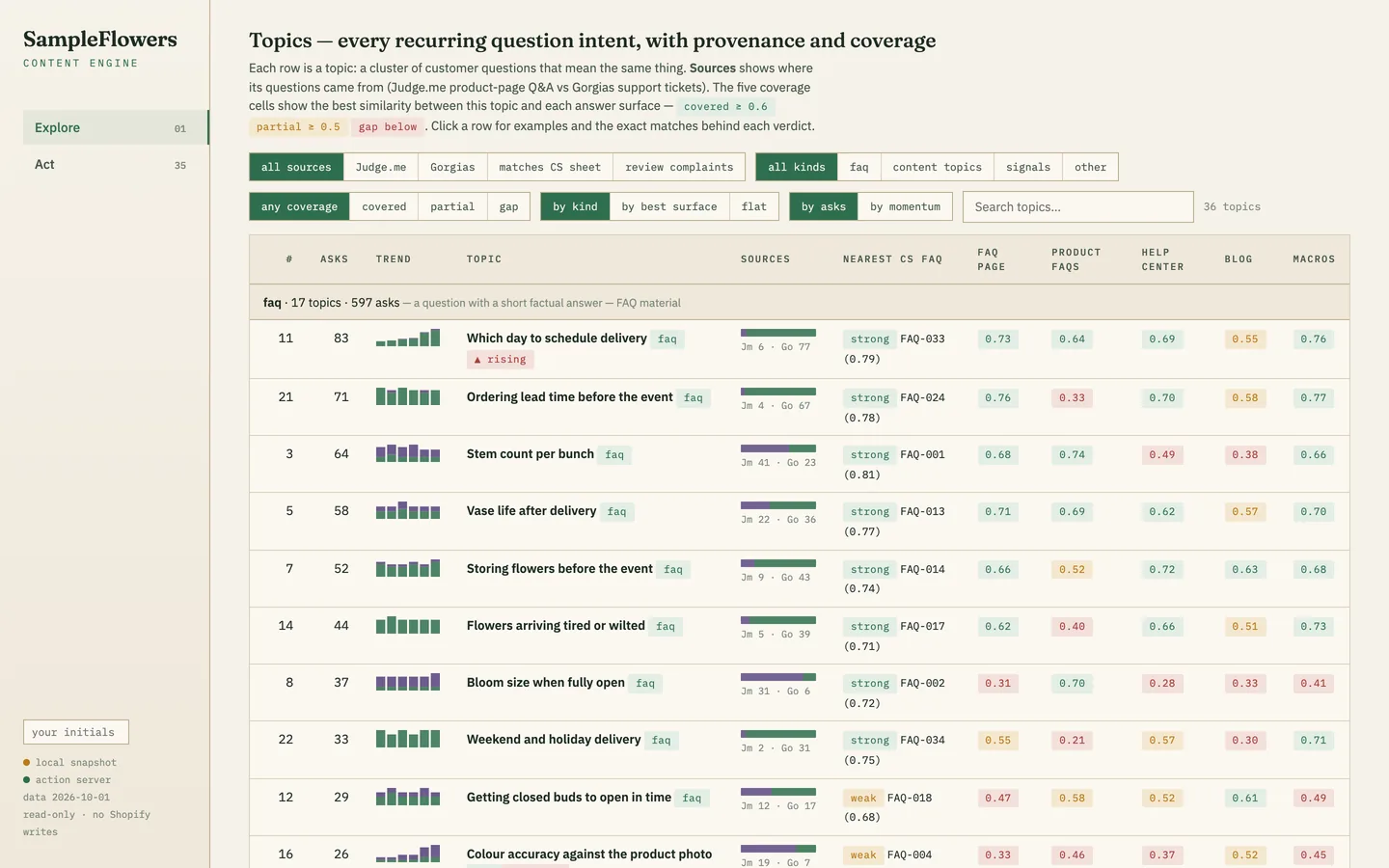1389x868 pixels.
Task: Click trend sparkline for Which day to schedule
Action: point(408,338)
